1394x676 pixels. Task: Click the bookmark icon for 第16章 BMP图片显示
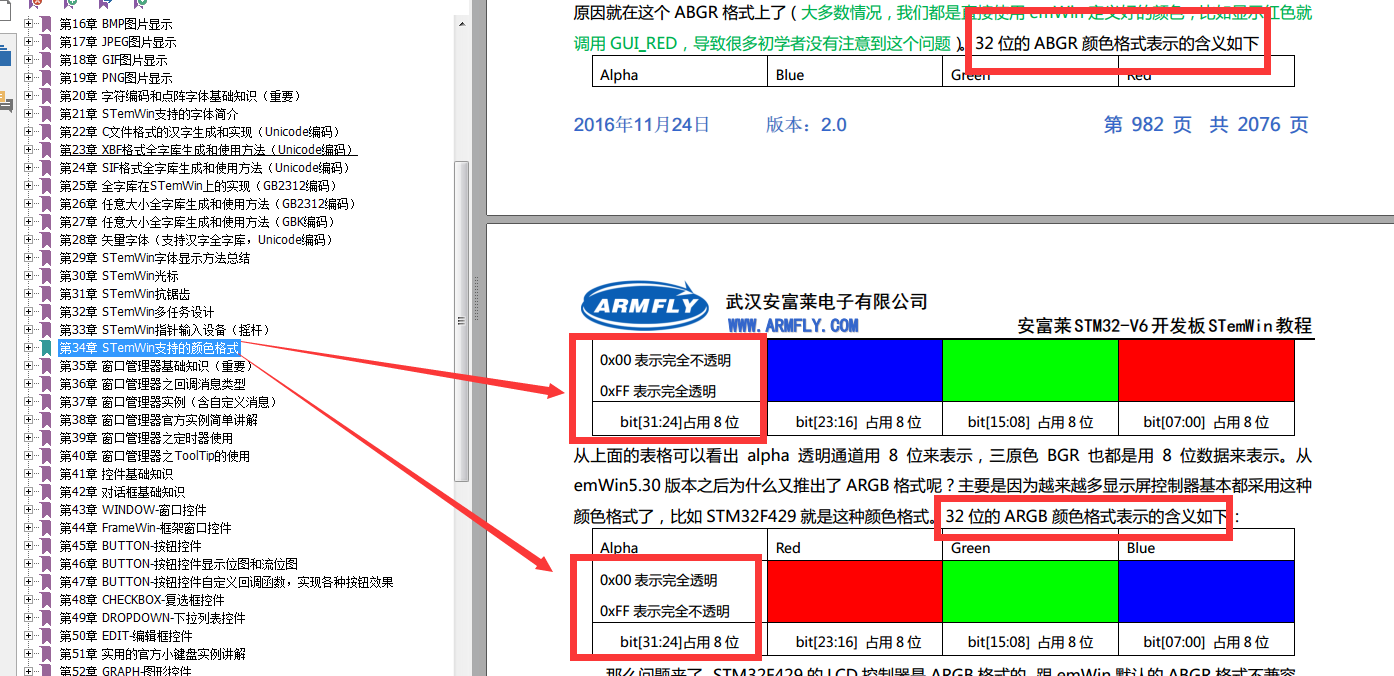pos(45,24)
